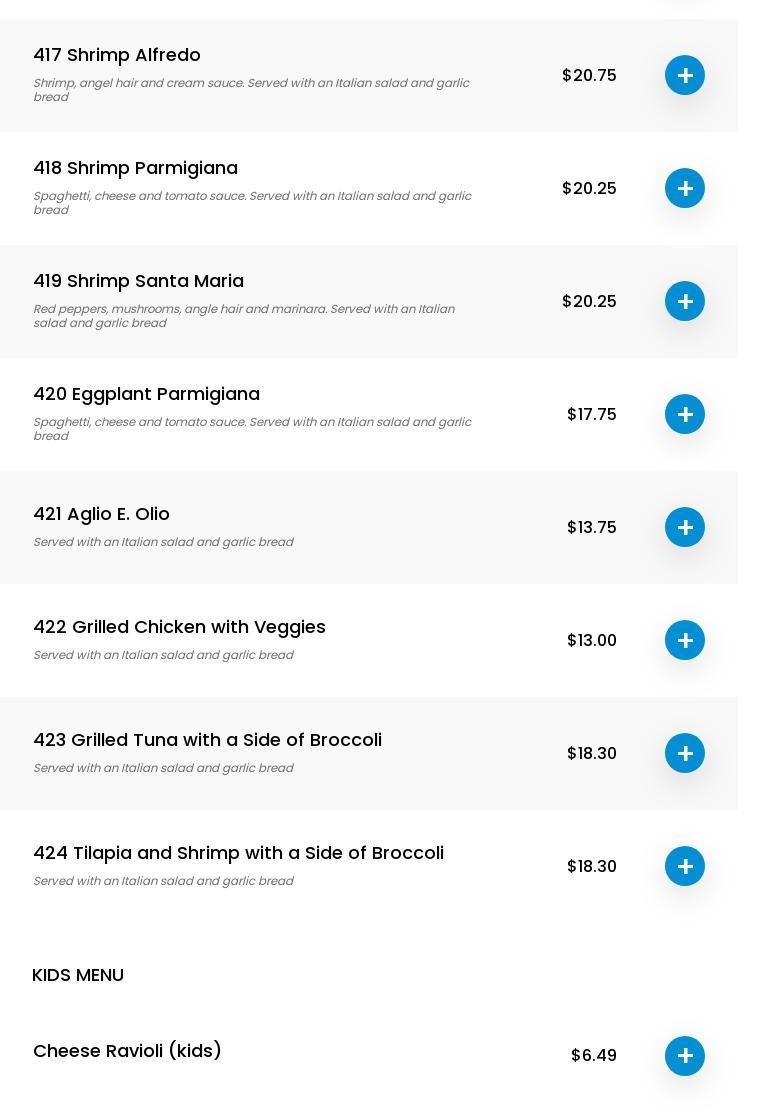Open 419 Shrimp Santa Maria details
Viewport: 770px width, 1112px height.
pyautogui.click(x=138, y=281)
